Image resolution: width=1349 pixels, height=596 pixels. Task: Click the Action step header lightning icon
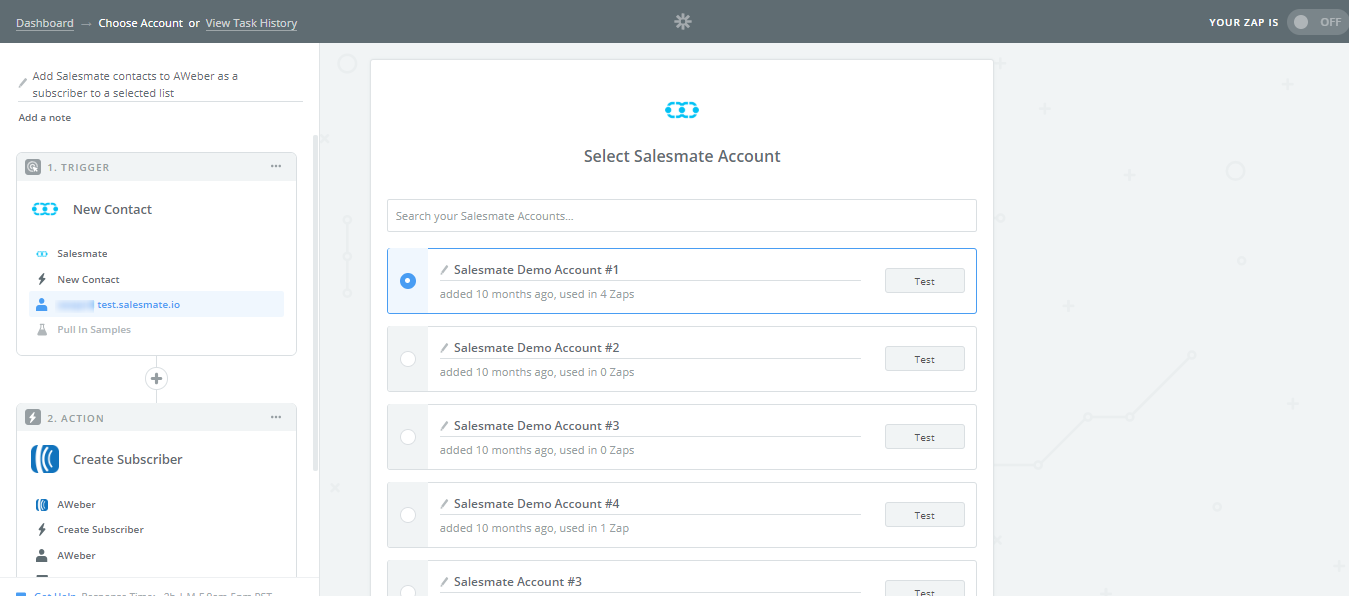[33, 418]
